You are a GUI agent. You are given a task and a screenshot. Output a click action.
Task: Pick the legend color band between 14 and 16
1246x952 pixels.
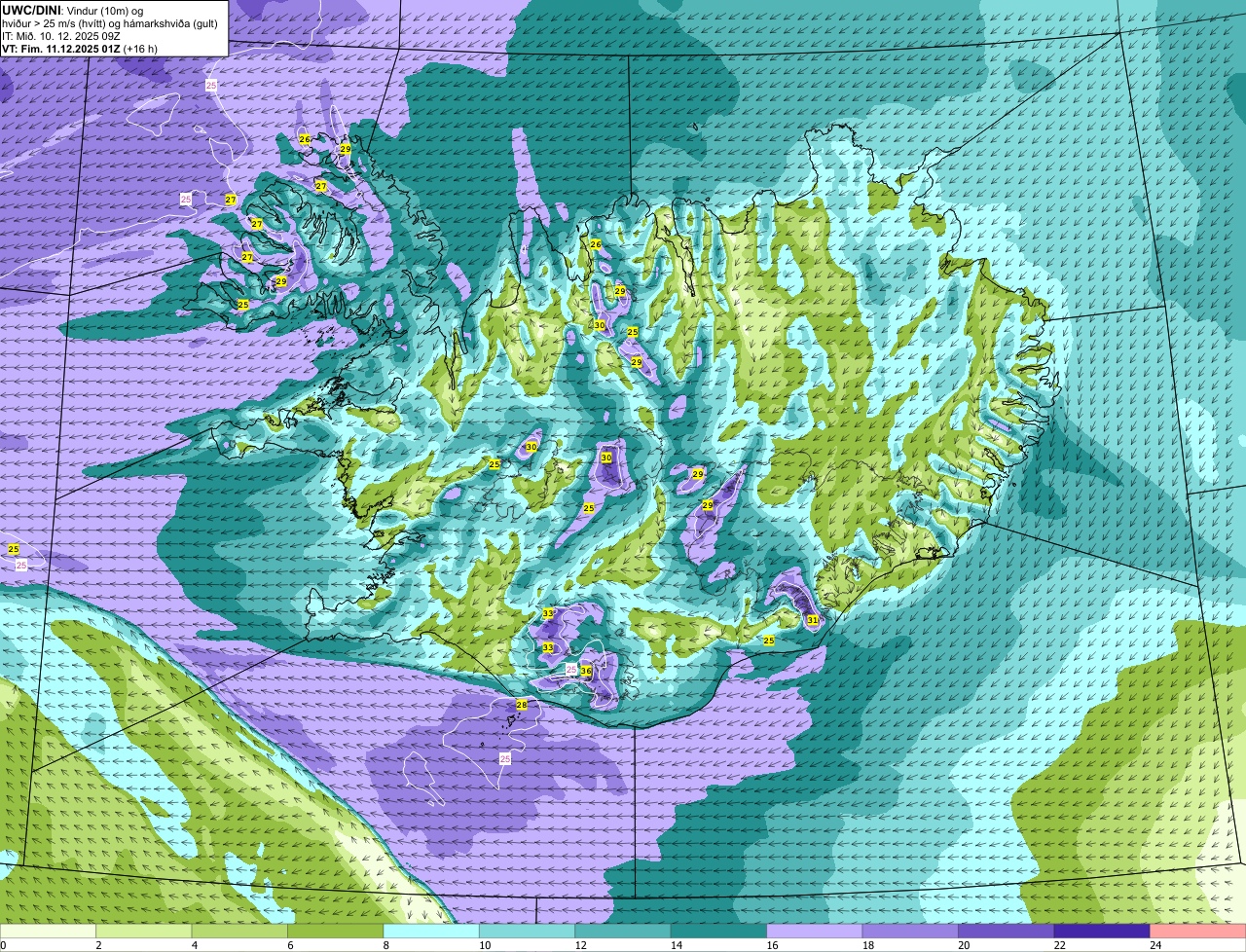[719, 931]
